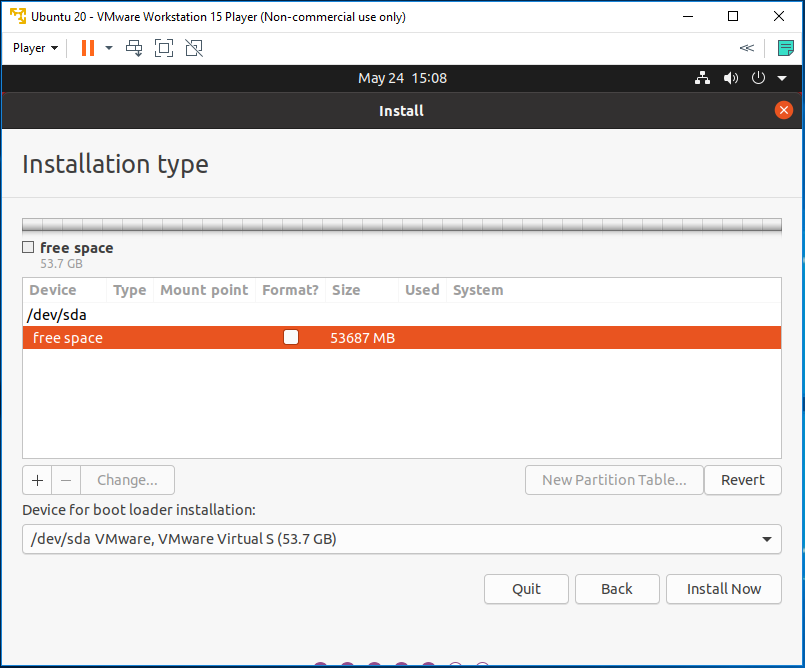This screenshot has height=668, width=805.
Task: Maximize the VMware Player window
Action: click(733, 16)
